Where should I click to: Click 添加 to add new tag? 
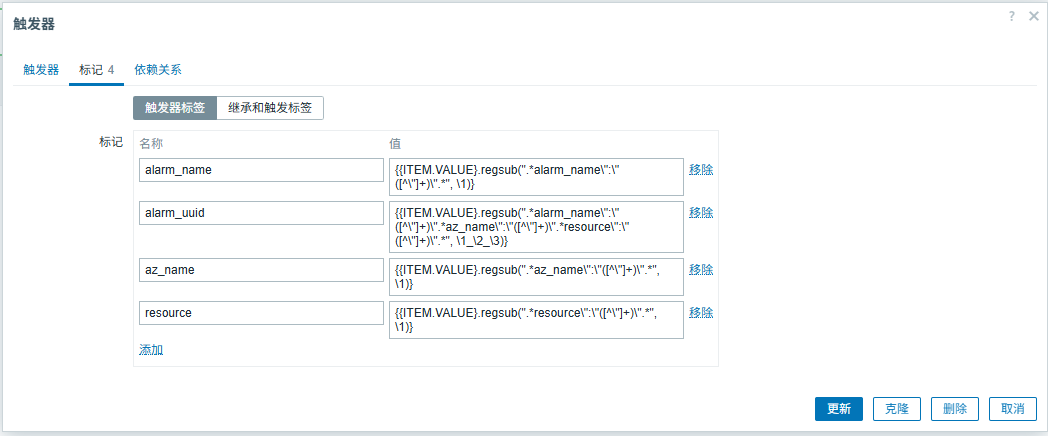point(151,350)
